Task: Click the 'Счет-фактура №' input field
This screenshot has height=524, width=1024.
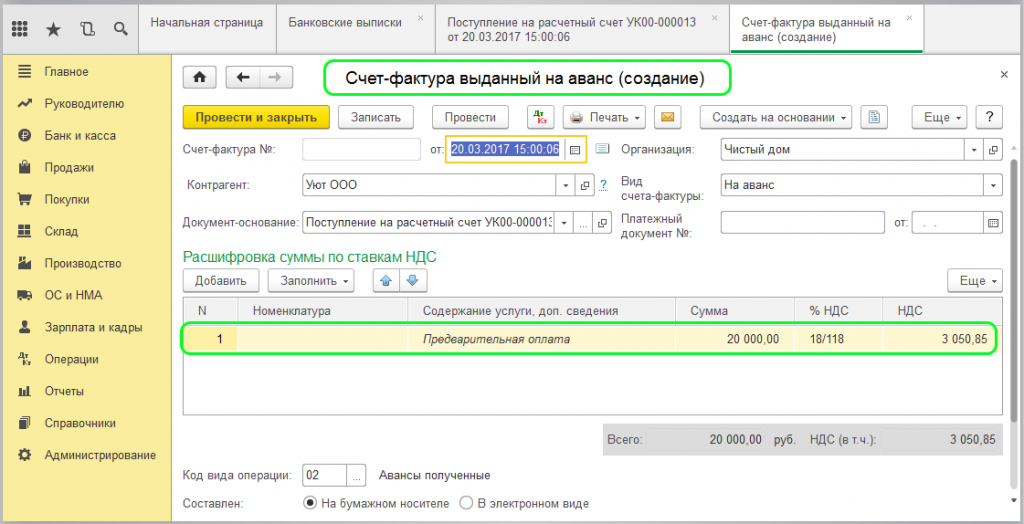Action: pos(361,149)
